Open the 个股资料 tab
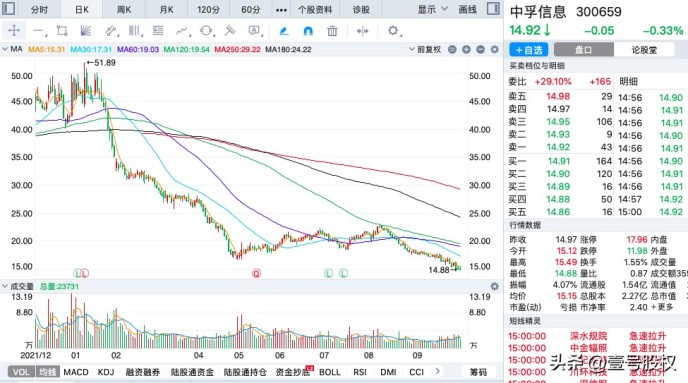Viewport: 688px width, 383px height. click(x=315, y=9)
